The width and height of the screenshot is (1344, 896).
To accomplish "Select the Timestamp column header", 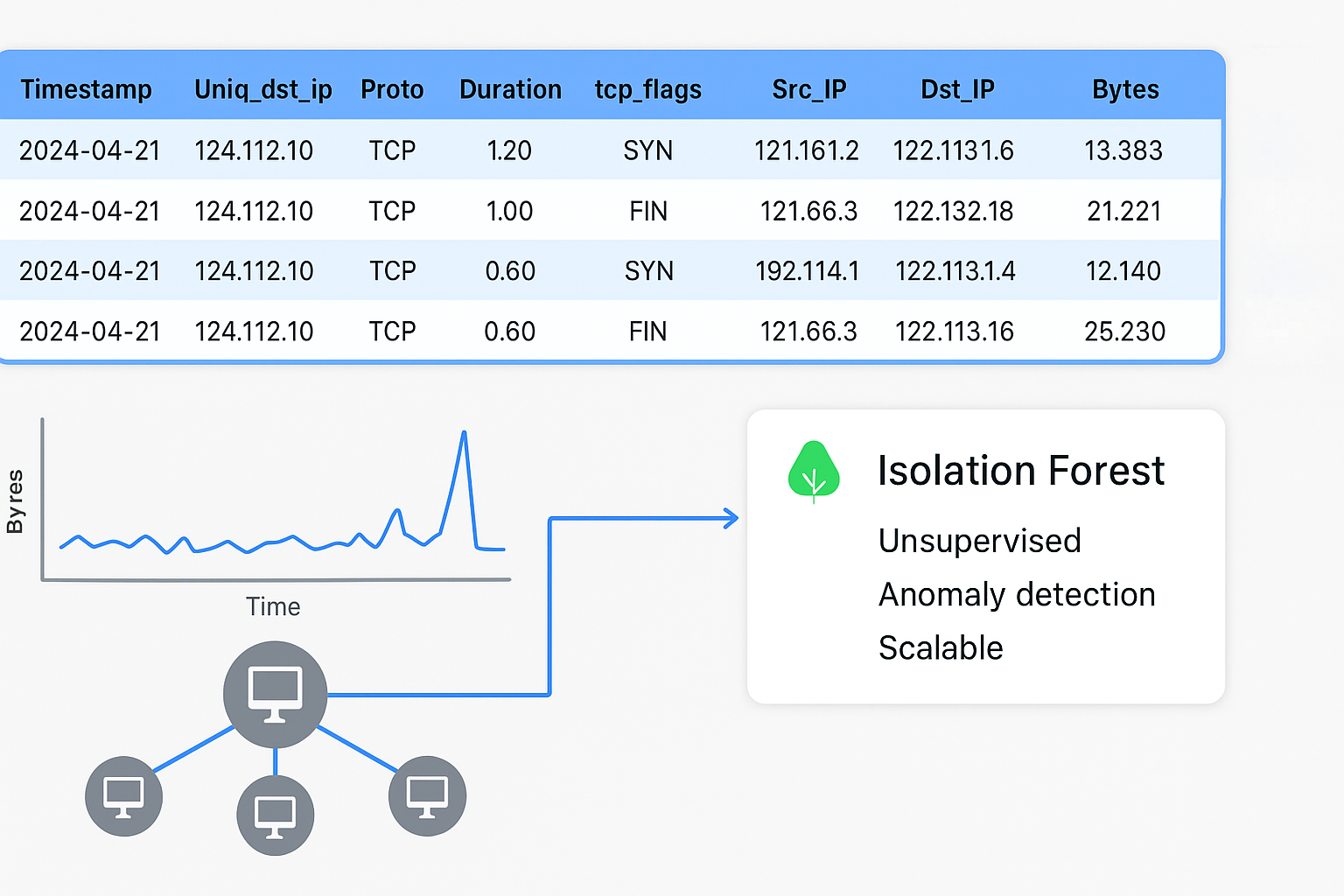I will [87, 88].
